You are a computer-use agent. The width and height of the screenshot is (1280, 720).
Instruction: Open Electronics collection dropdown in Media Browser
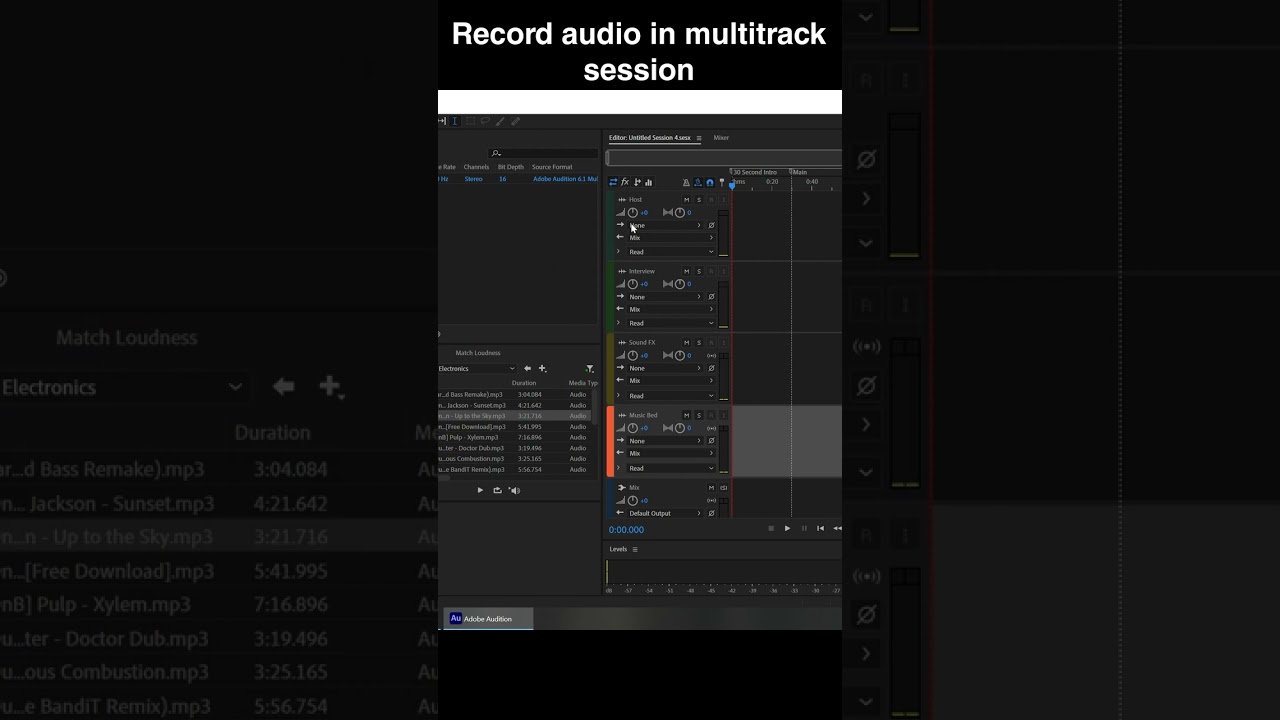point(477,368)
